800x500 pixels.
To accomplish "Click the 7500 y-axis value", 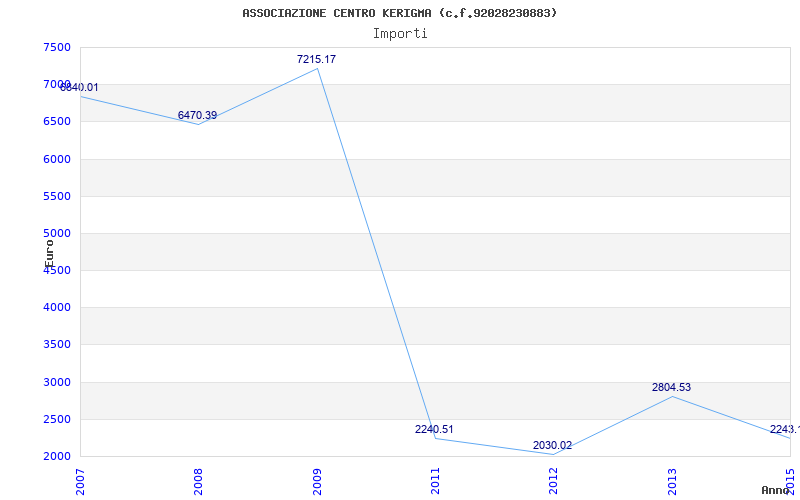I will pyautogui.click(x=57, y=47).
